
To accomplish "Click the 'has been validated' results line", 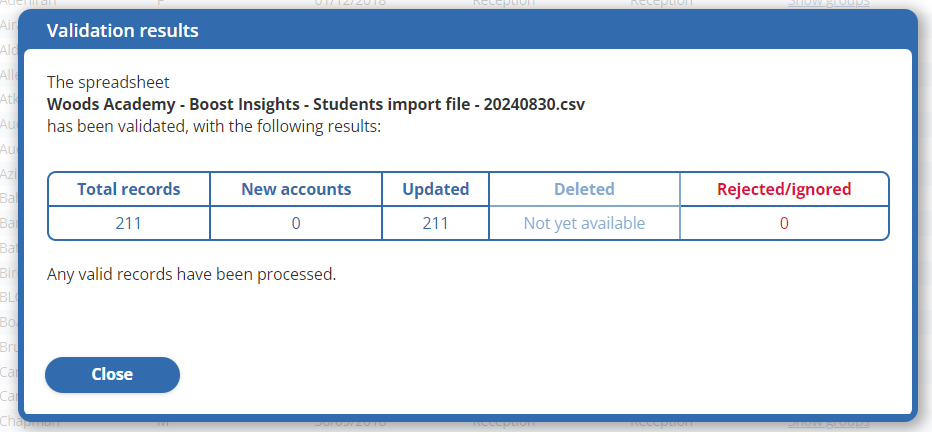I will [x=214, y=127].
